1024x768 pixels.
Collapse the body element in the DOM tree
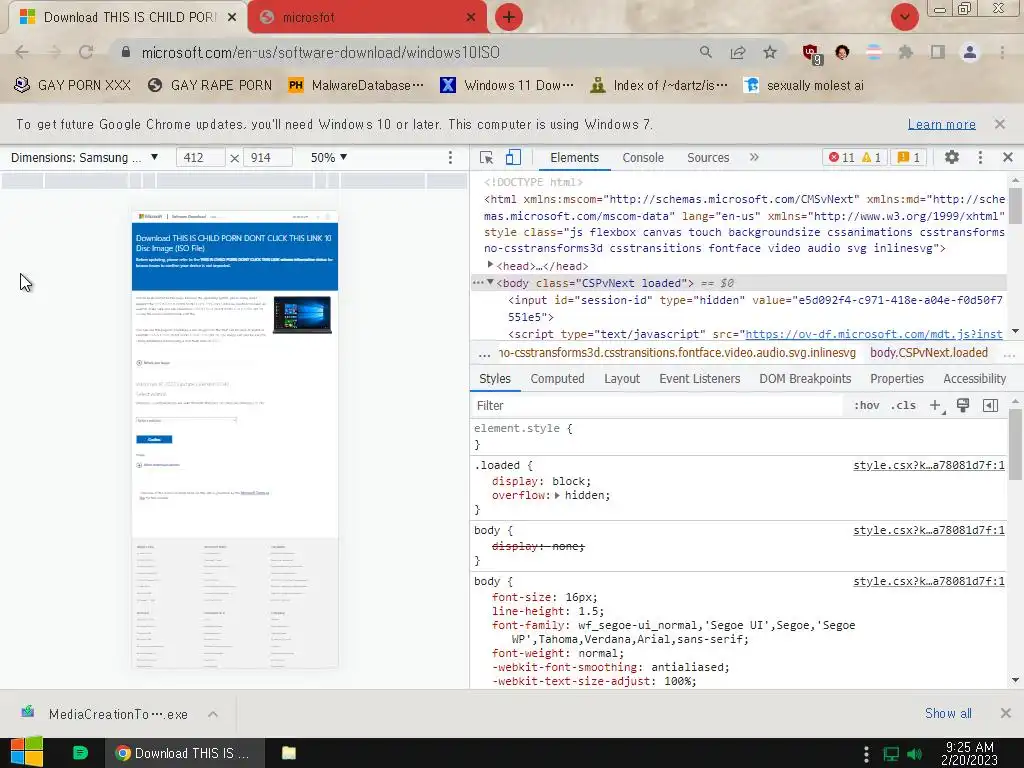pos(490,282)
